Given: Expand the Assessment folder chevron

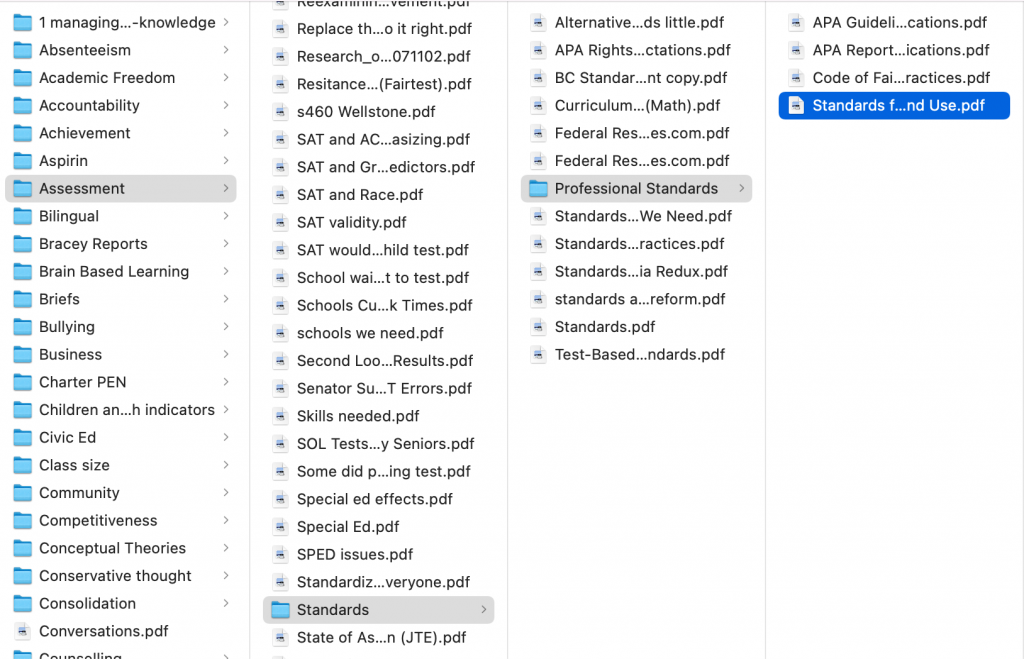Looking at the screenshot, I should [x=226, y=188].
